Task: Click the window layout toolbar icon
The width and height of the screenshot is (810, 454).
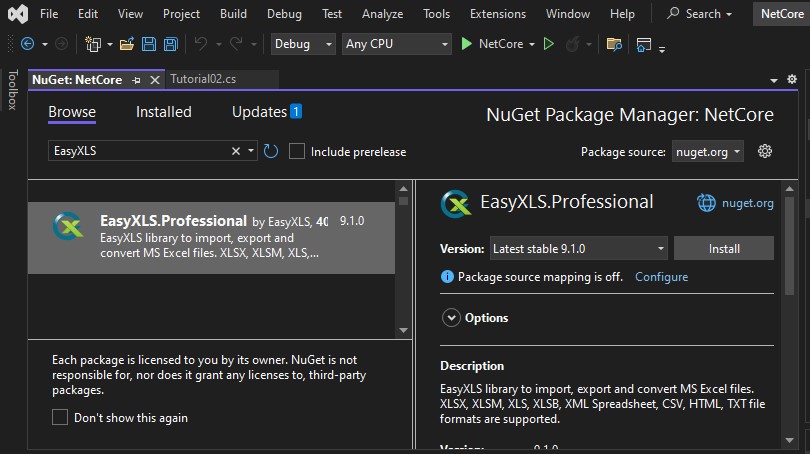Action: point(644,44)
